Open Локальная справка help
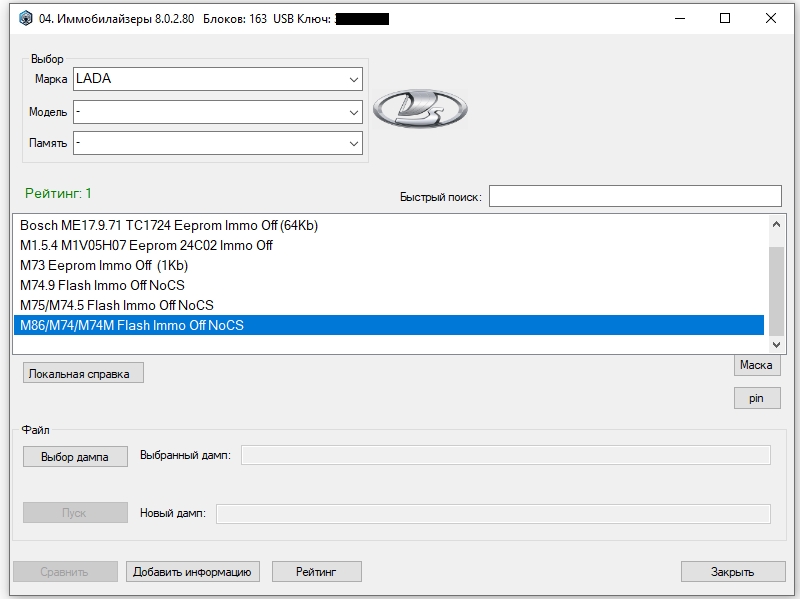800x599 pixels. [x=83, y=373]
